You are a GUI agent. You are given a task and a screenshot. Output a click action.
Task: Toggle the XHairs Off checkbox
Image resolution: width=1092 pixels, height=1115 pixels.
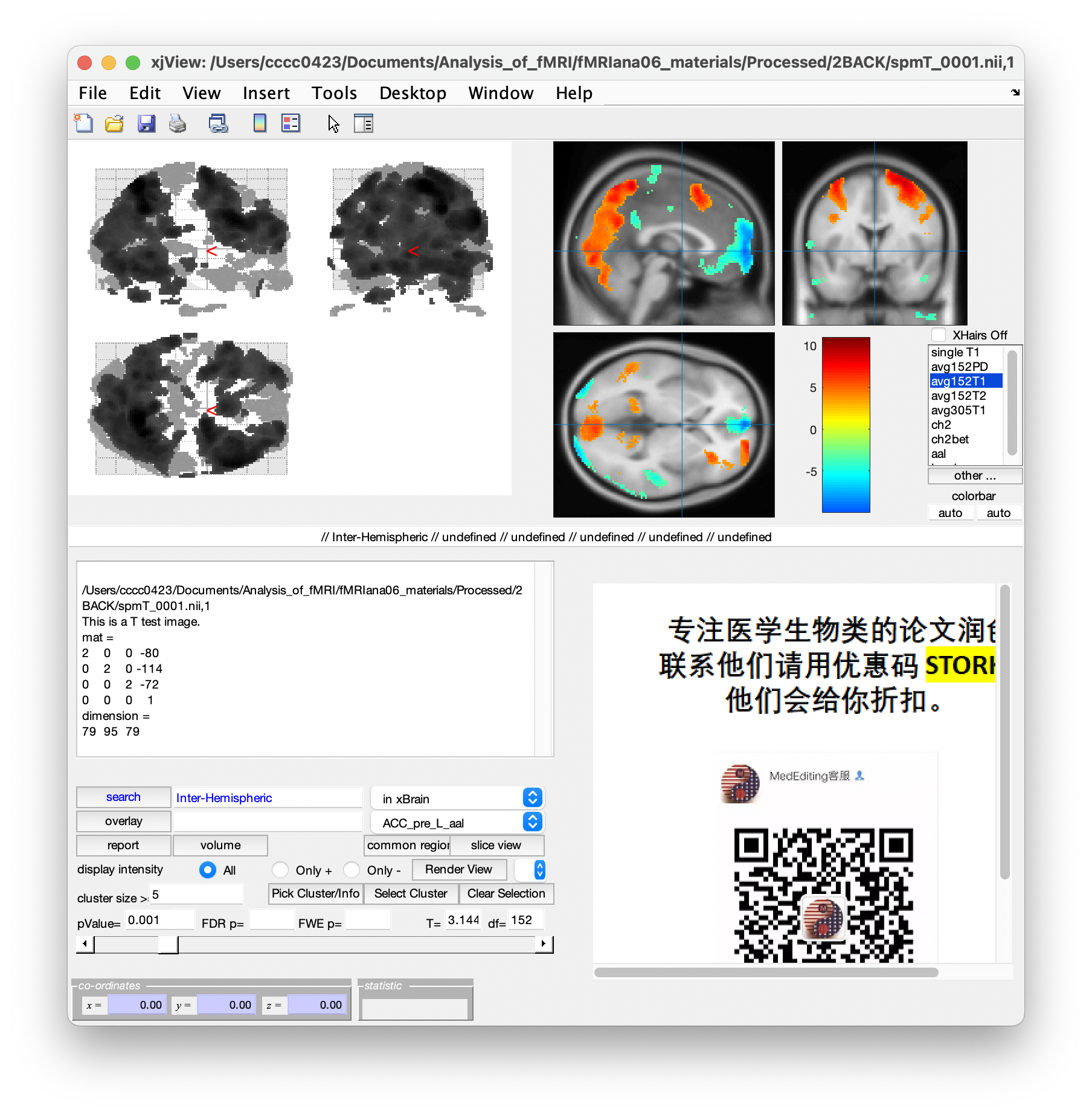coord(939,335)
